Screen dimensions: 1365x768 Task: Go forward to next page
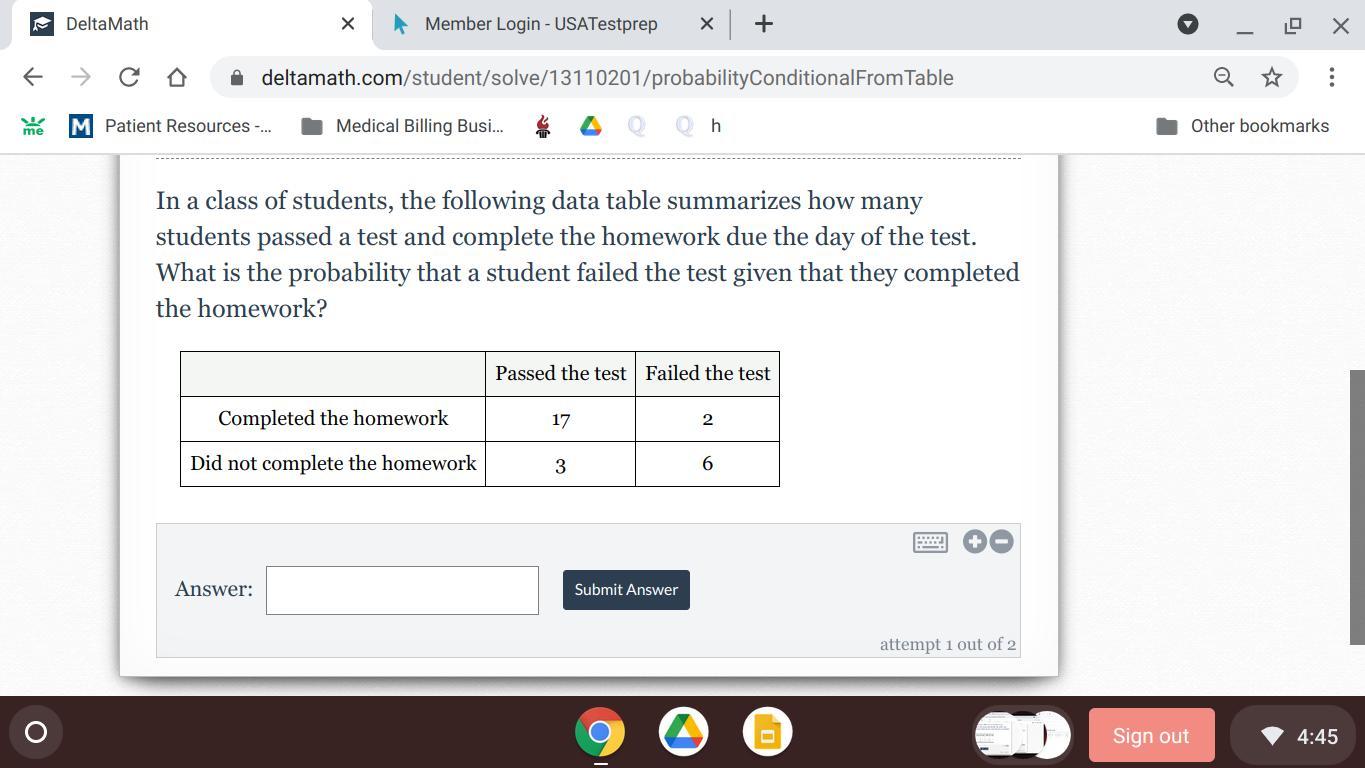(81, 77)
